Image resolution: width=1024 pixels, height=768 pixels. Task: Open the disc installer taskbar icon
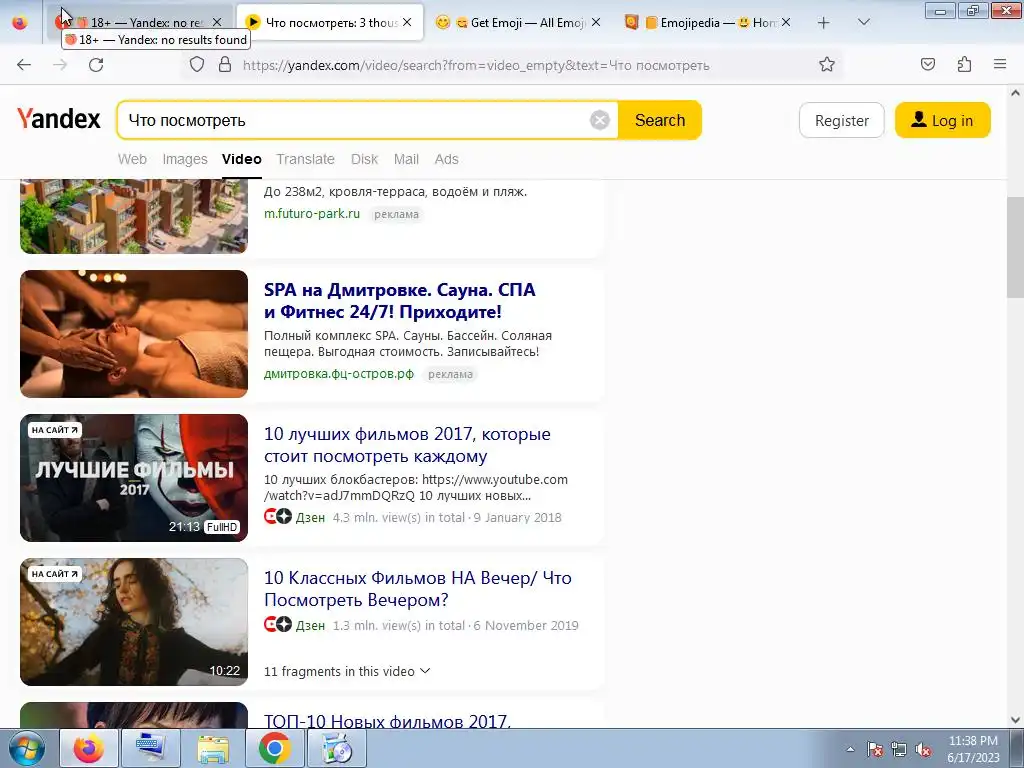pyautogui.click(x=337, y=748)
